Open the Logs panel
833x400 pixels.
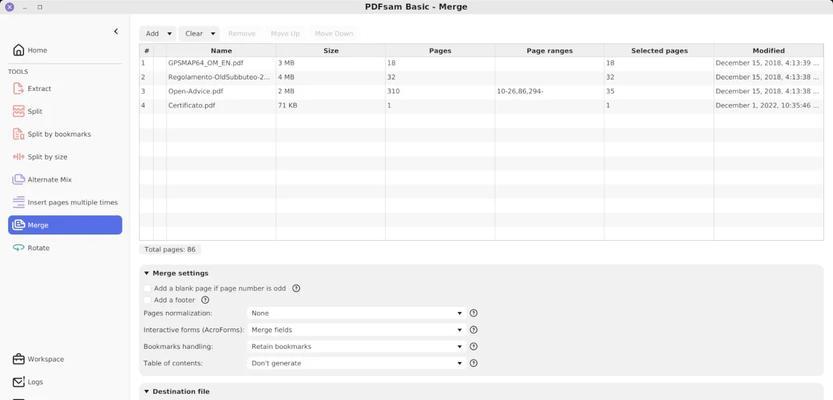click(65, 382)
